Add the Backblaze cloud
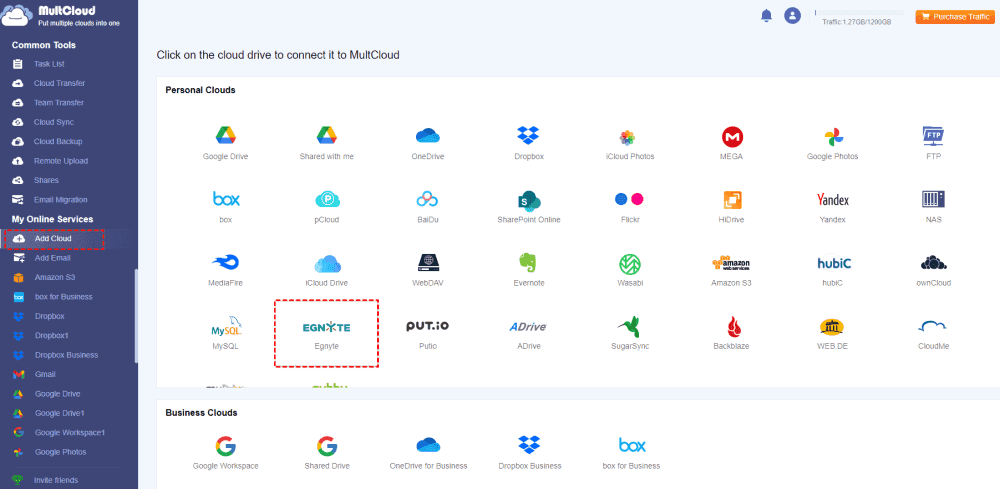Screen dimensions: 1000x489 point(732,333)
